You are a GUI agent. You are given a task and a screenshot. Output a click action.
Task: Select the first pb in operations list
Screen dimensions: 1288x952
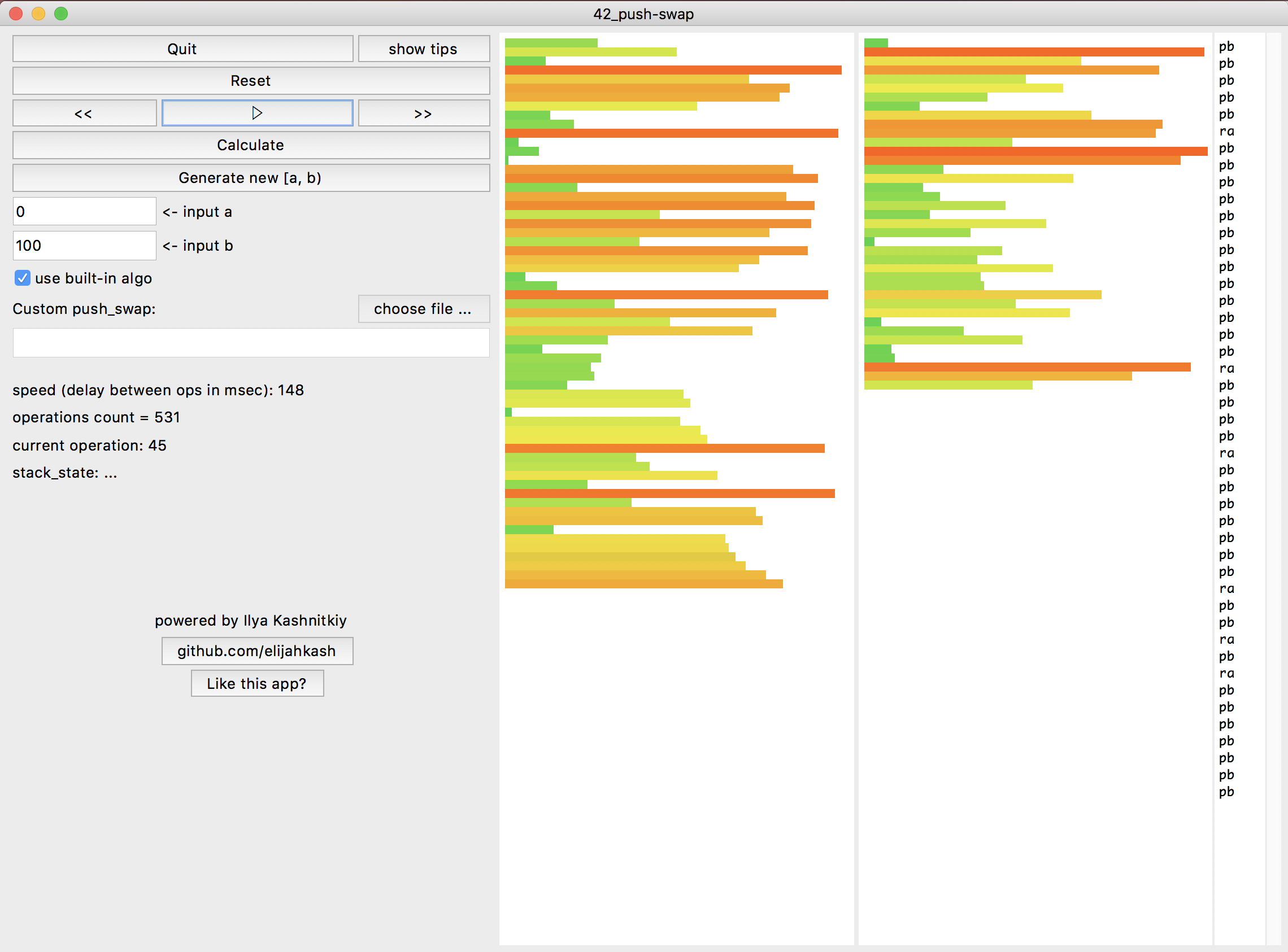click(x=1226, y=46)
